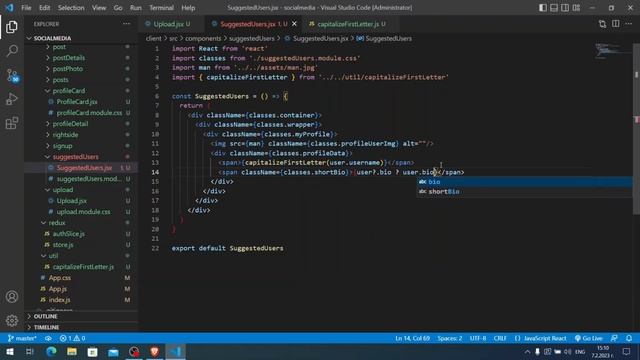640x360 pixels.
Task: Click the feedback icon in status bar
Action: 614,338
